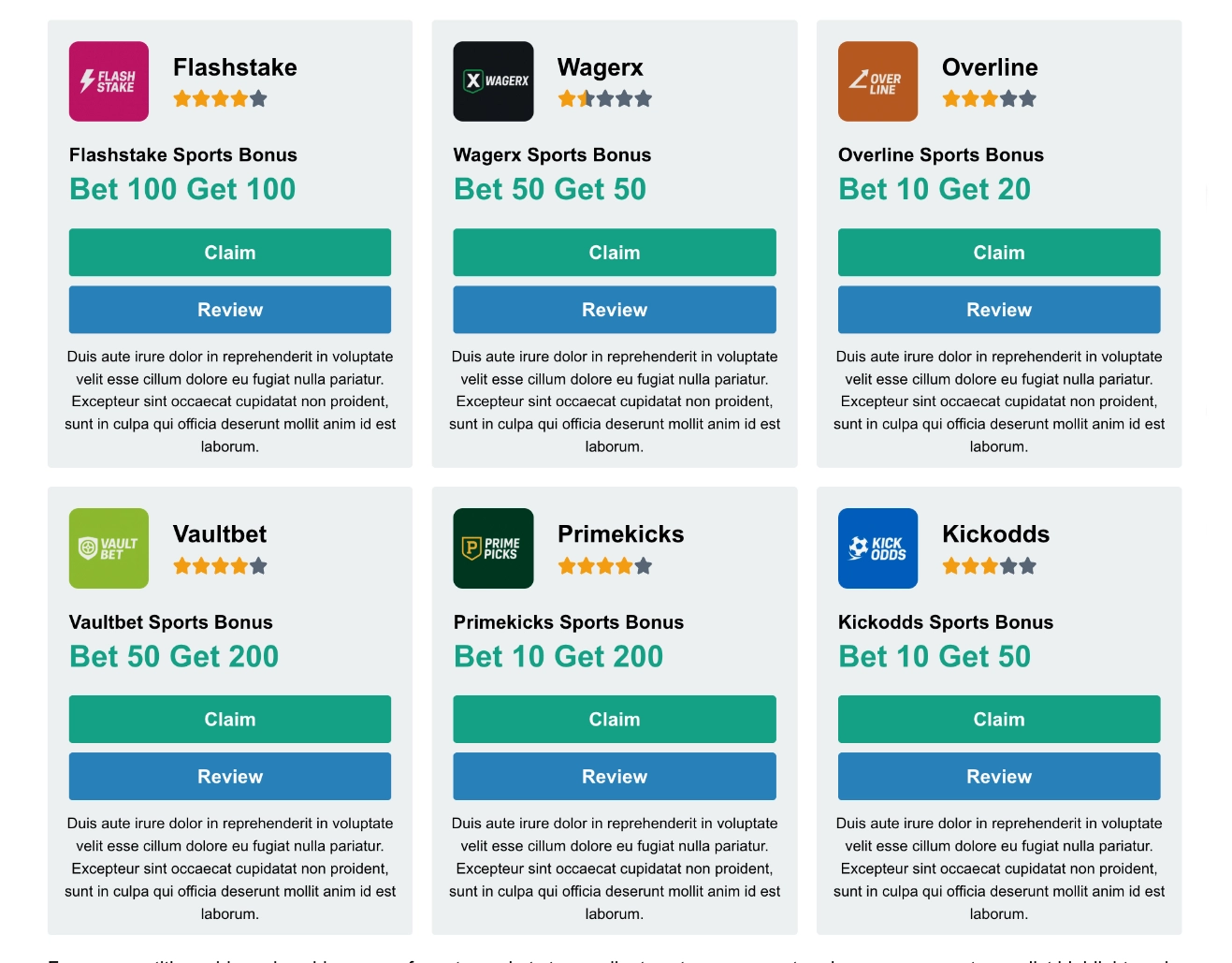
Task: Read the Vaultbet review
Action: 230,777
